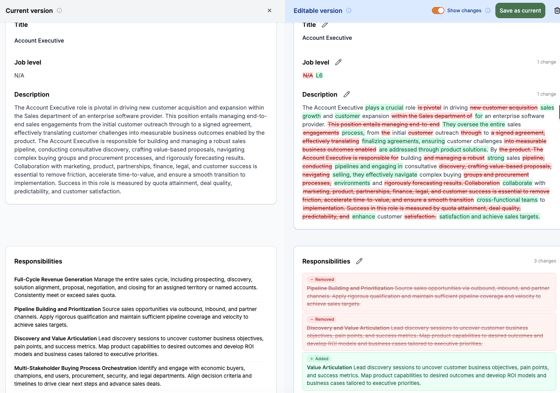This screenshot has width=560, height=393.
Task: Click the 3 changes label beside Responsibilities
Action: click(x=545, y=261)
